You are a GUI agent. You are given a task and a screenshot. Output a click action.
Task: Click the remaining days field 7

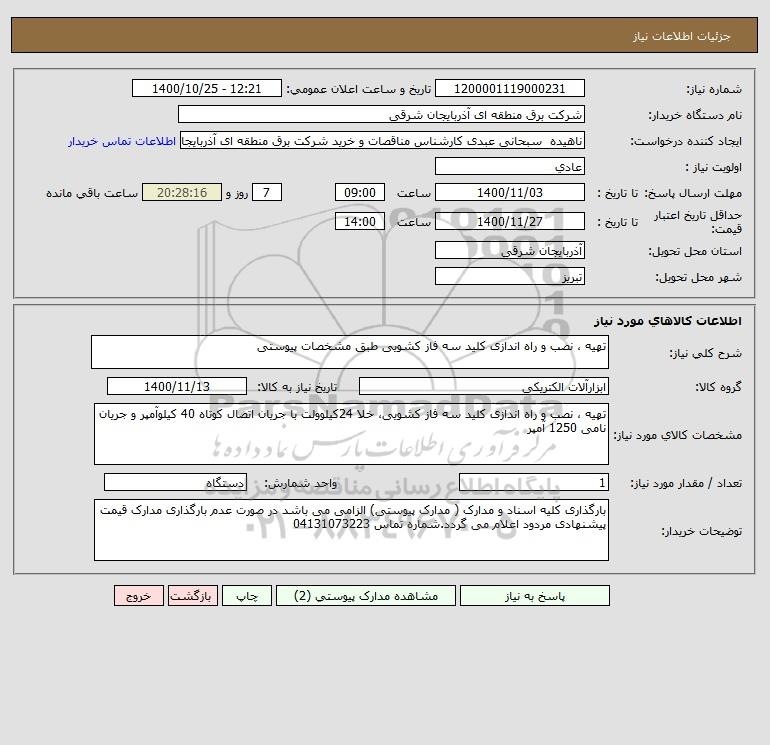pyautogui.click(x=267, y=193)
